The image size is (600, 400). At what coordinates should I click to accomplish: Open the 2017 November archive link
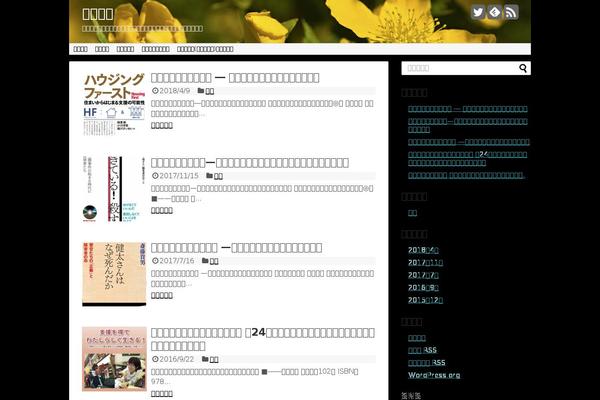pyautogui.click(x=425, y=263)
